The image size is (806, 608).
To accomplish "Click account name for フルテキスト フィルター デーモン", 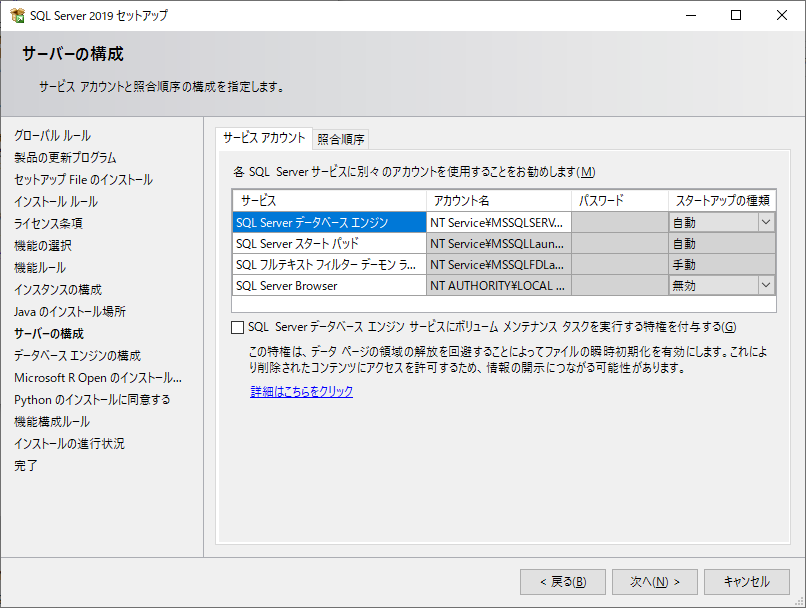I will tap(498, 265).
